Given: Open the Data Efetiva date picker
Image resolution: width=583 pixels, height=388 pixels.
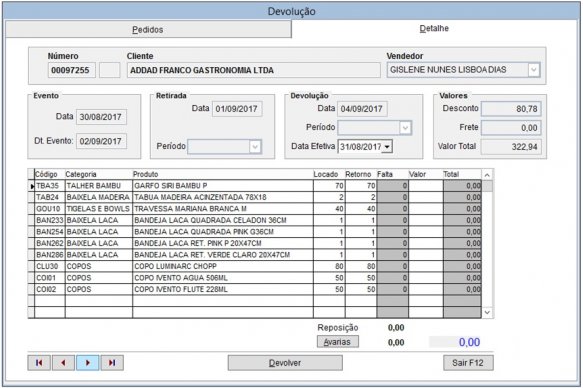Looking at the screenshot, I should 387,147.
